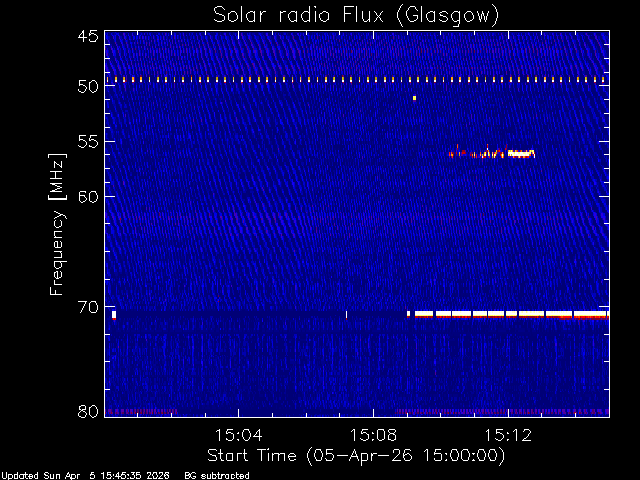Click the dotted yellow line near 50 MHz
This screenshot has width=640, height=480.
pos(356,80)
